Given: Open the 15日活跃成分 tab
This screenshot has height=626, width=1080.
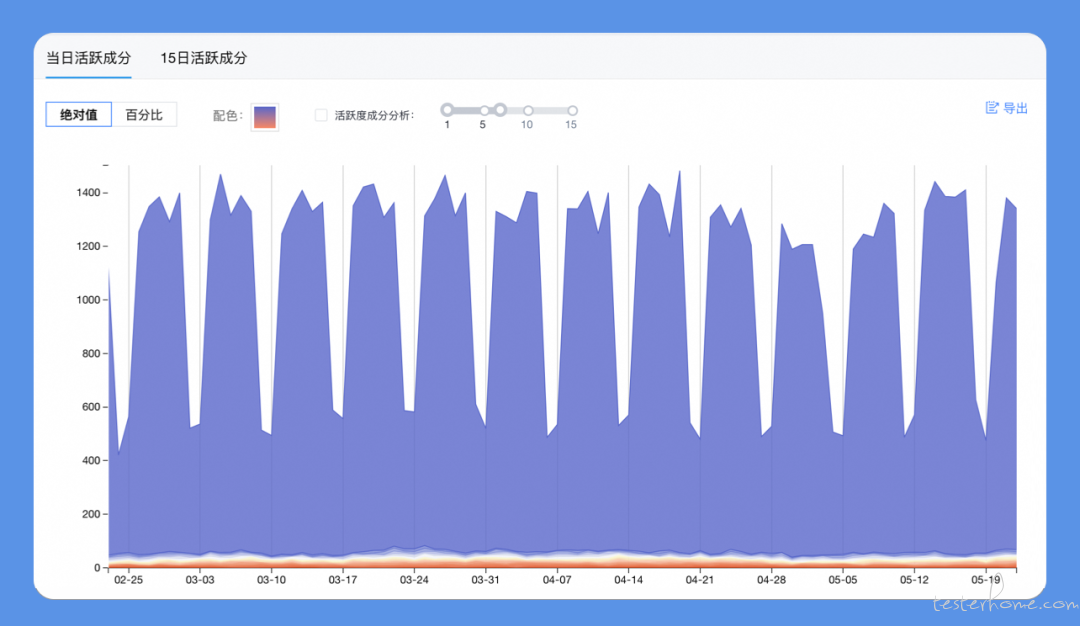Looking at the screenshot, I should point(203,58).
